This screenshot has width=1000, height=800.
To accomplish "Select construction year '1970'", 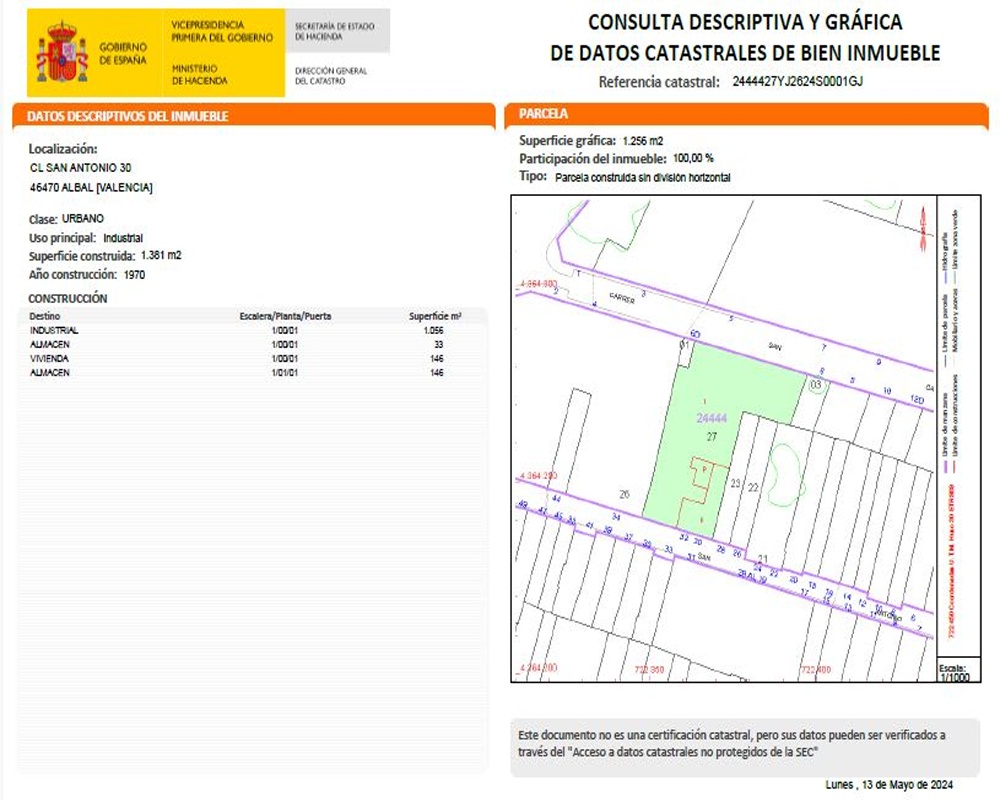I will click(135, 275).
